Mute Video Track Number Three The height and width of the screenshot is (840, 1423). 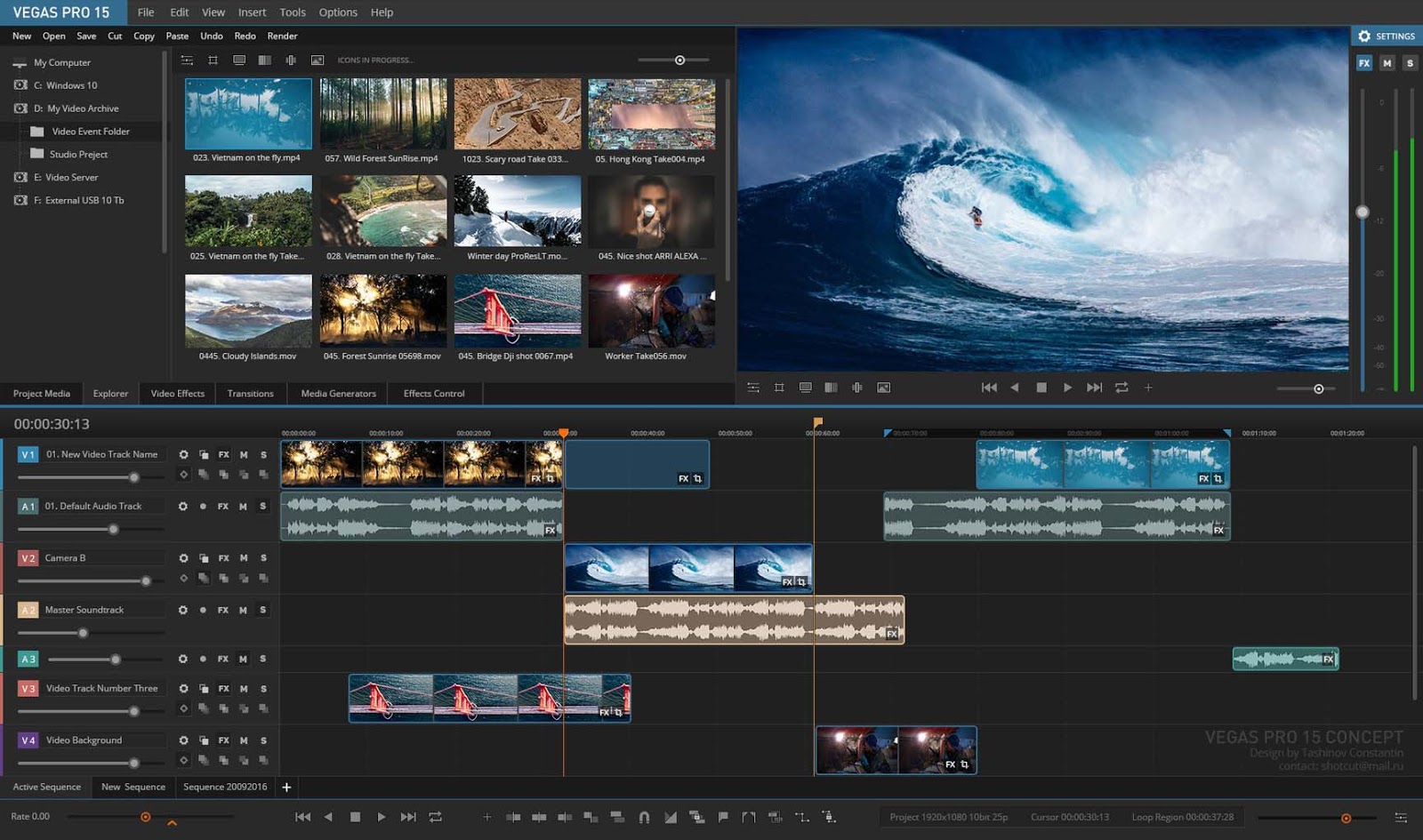tap(244, 689)
